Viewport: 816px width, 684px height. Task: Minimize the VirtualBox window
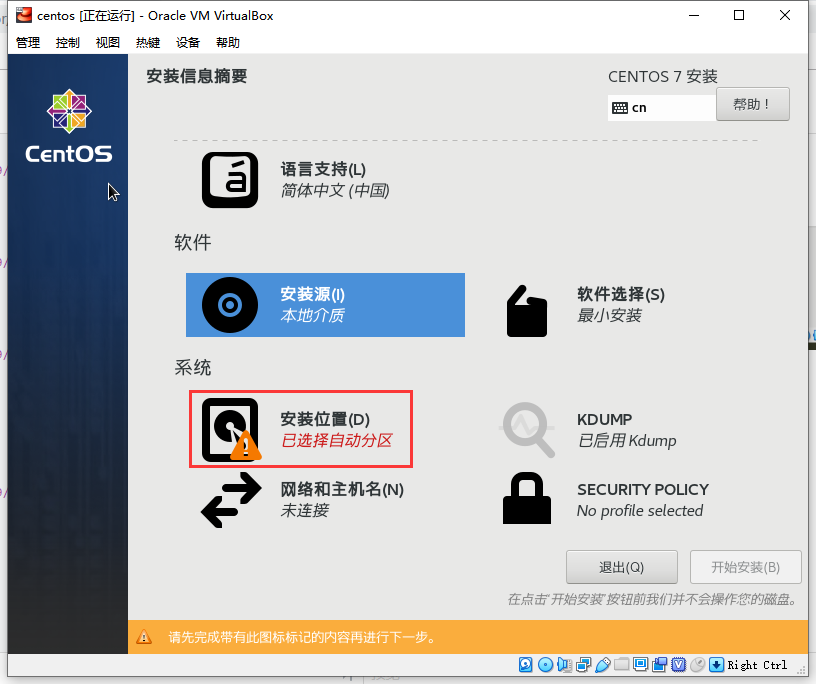(694, 15)
